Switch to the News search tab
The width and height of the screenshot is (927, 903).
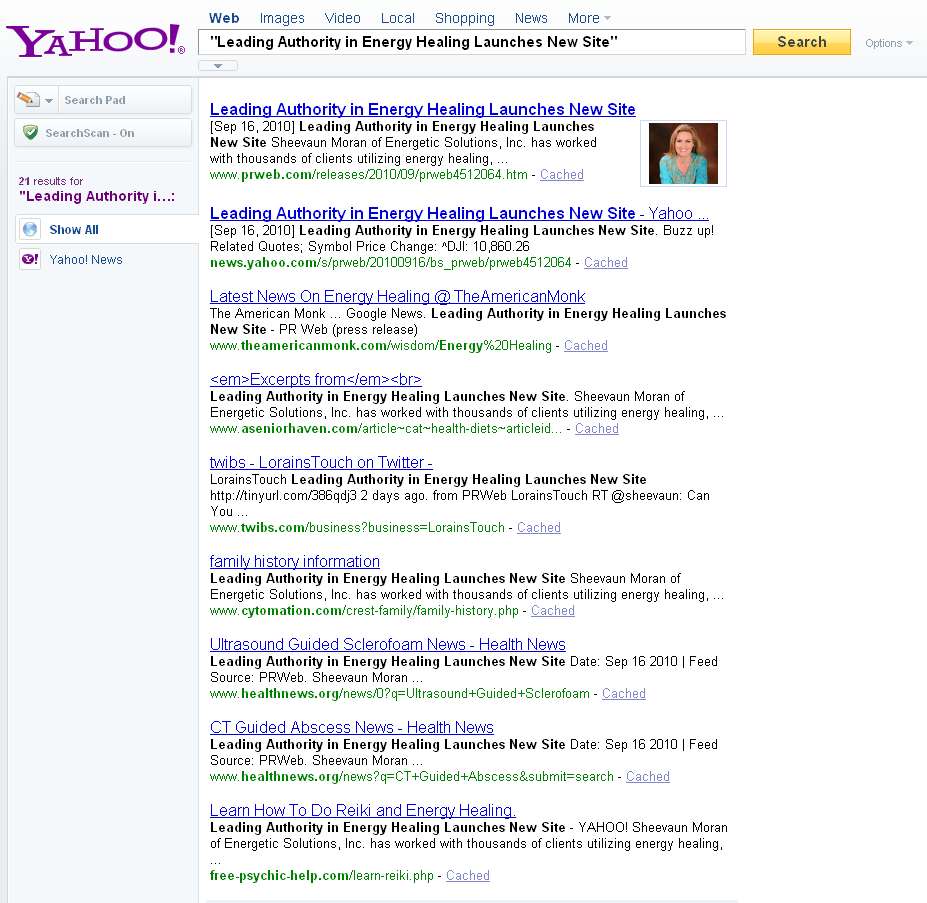pos(531,18)
